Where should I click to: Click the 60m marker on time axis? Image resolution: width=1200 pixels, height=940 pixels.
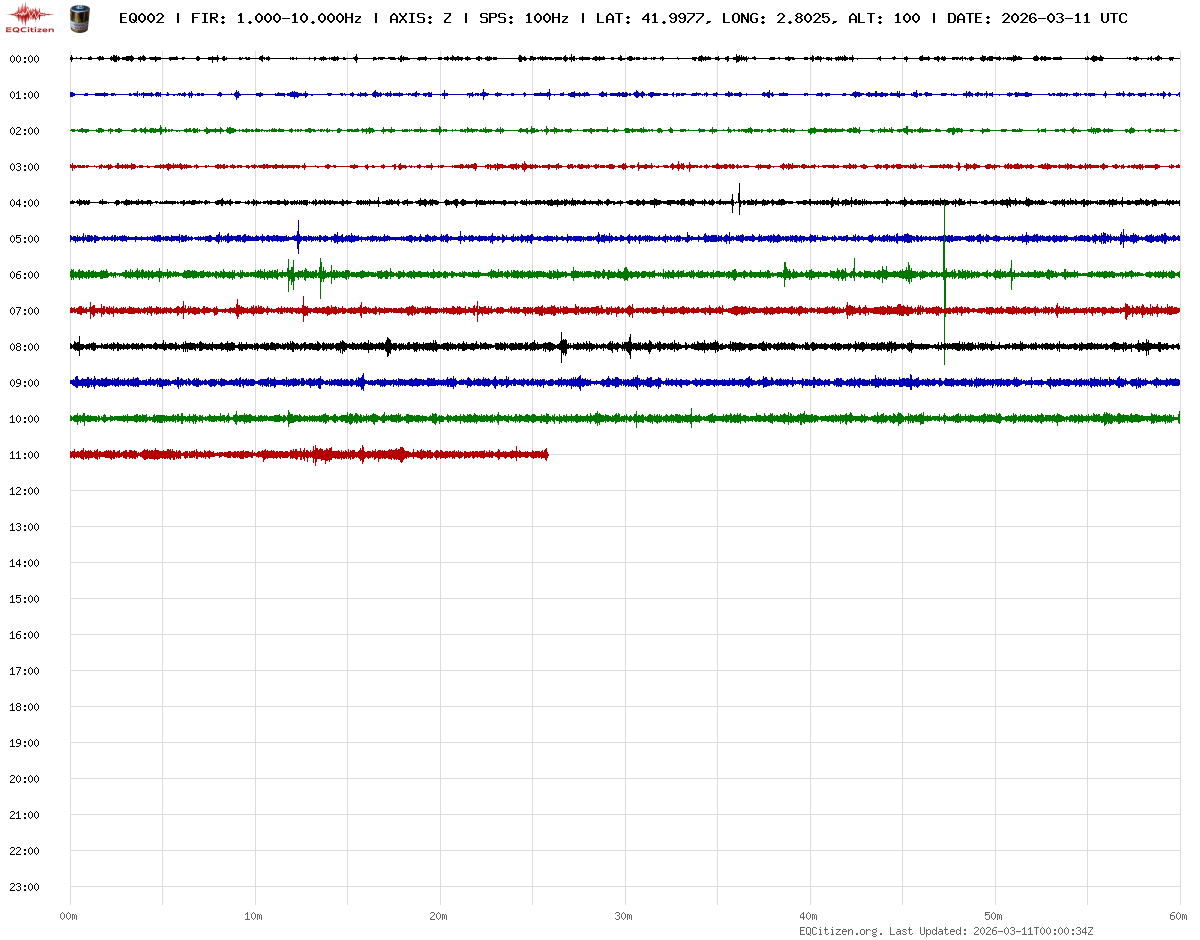(1179, 916)
